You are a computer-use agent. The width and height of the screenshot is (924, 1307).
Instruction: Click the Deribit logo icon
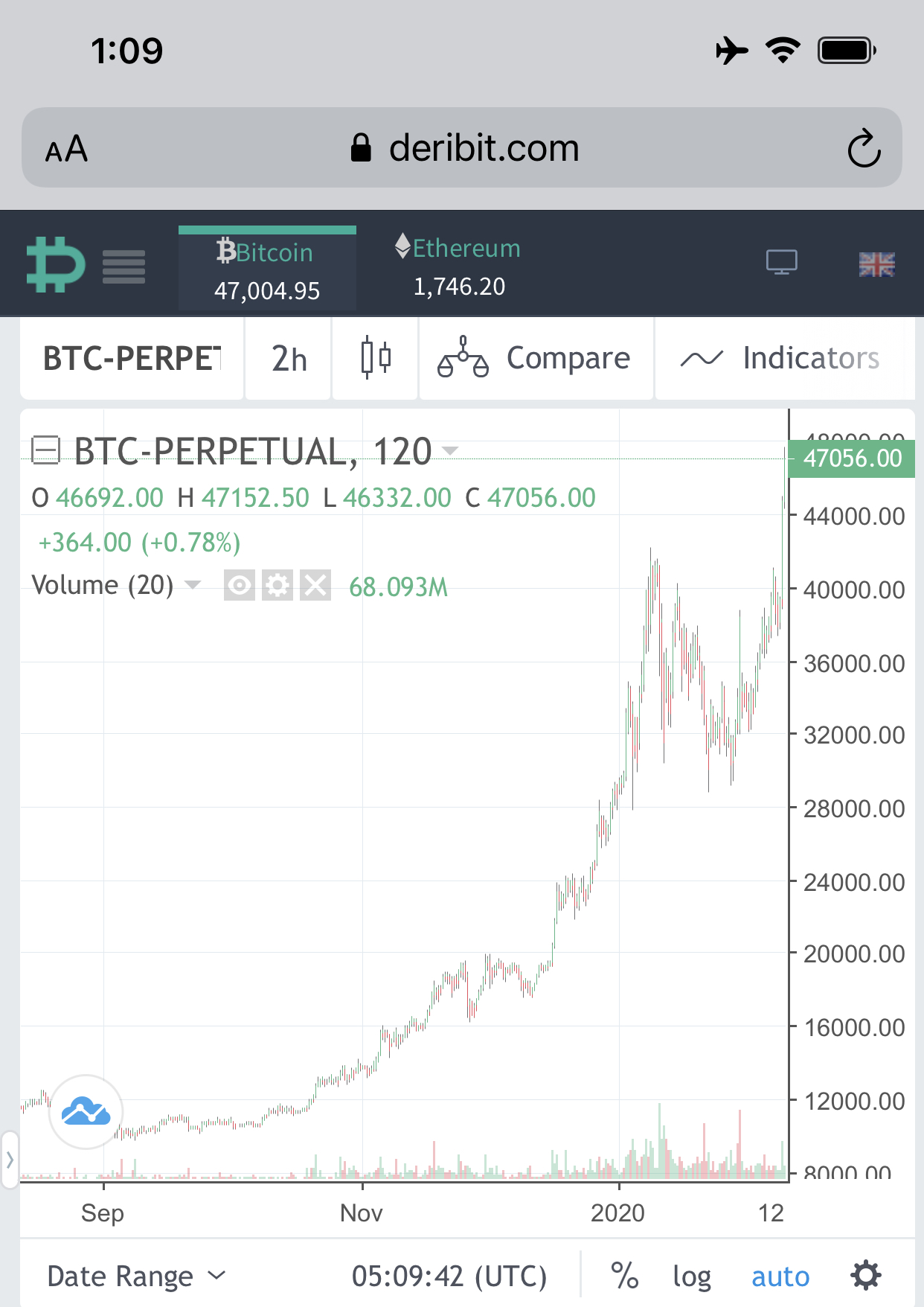(x=56, y=265)
